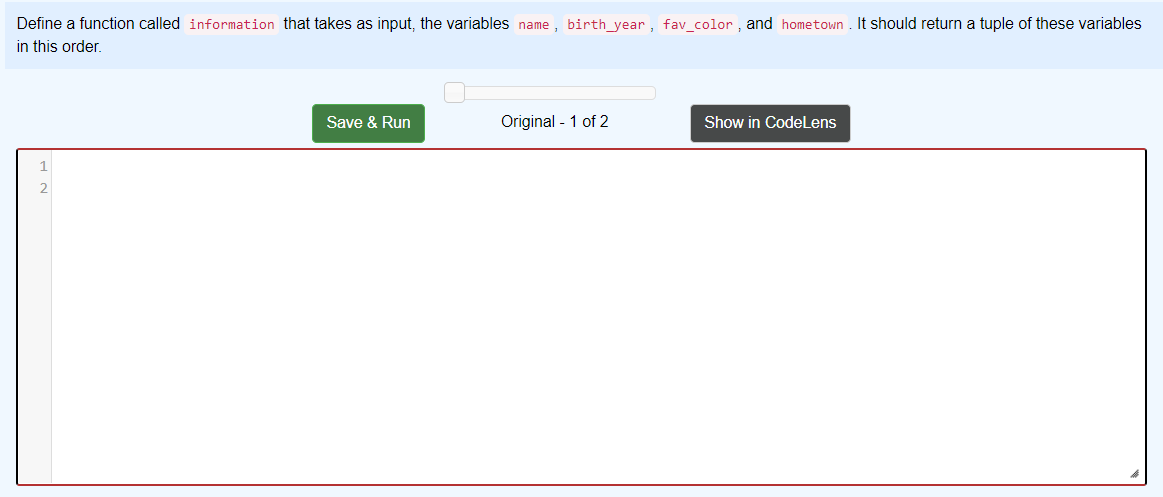Click the 'information' code term

[231, 24]
